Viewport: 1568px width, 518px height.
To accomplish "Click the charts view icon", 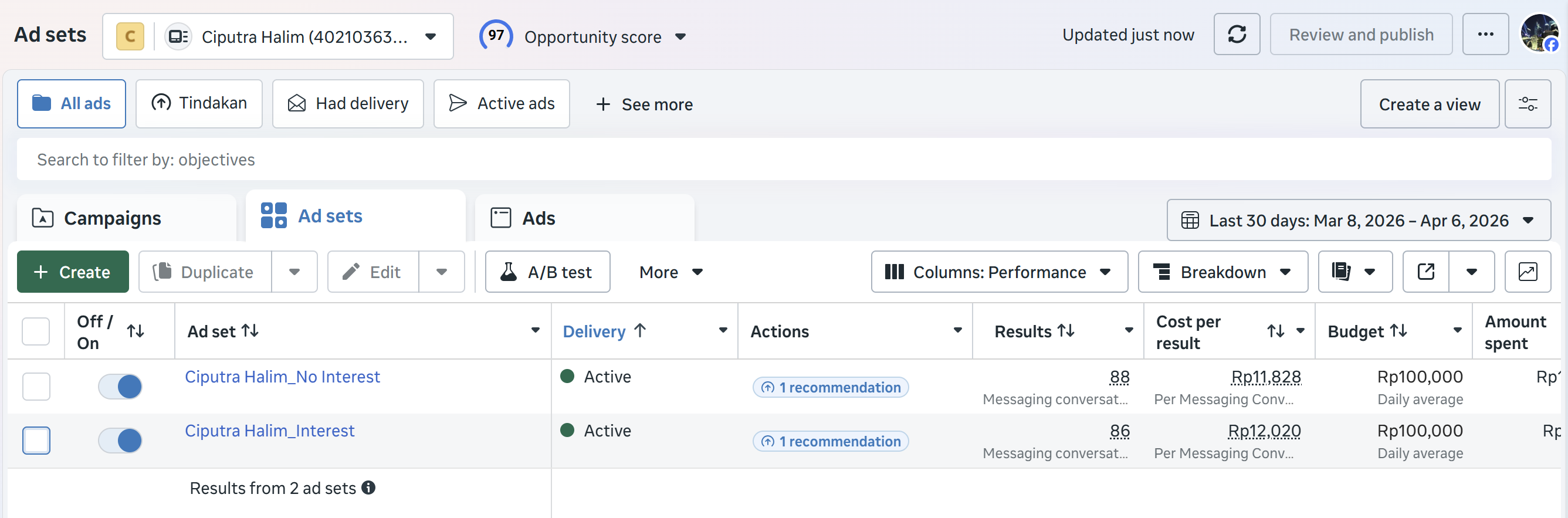I will tap(1527, 272).
